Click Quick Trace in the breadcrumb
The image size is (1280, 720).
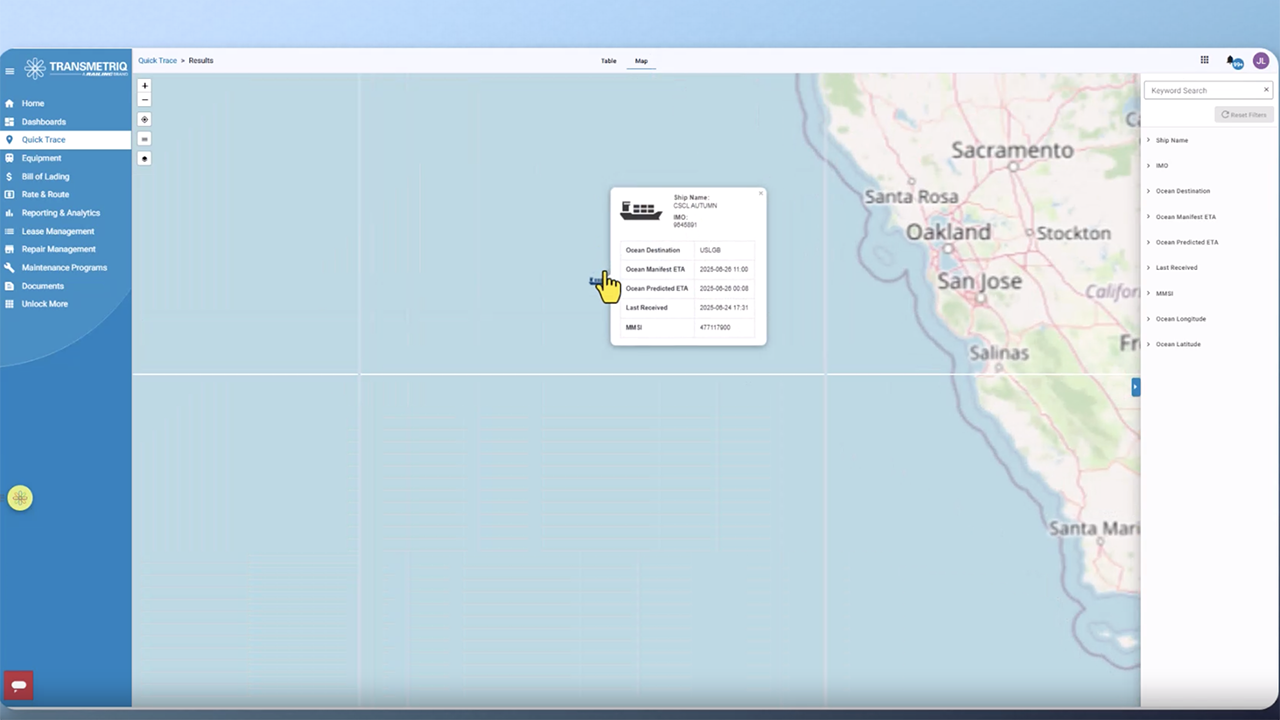[157, 60]
